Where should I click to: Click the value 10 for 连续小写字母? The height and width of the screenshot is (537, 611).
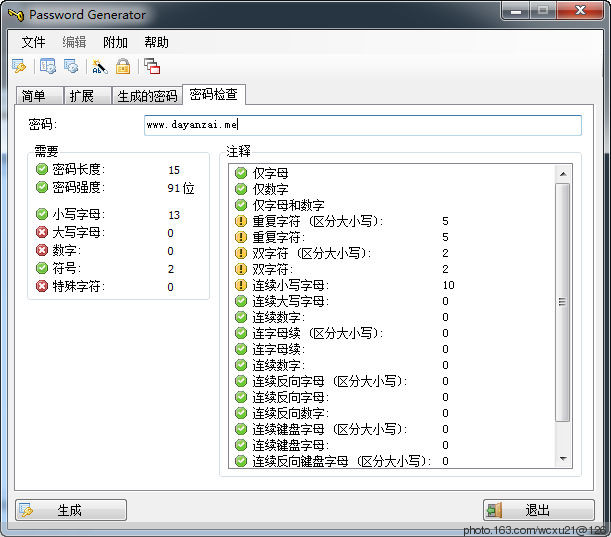point(449,285)
